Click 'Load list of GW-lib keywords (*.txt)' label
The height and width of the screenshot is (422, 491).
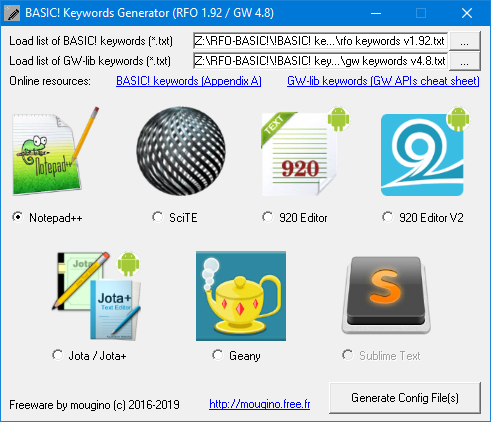[x=90, y=61]
